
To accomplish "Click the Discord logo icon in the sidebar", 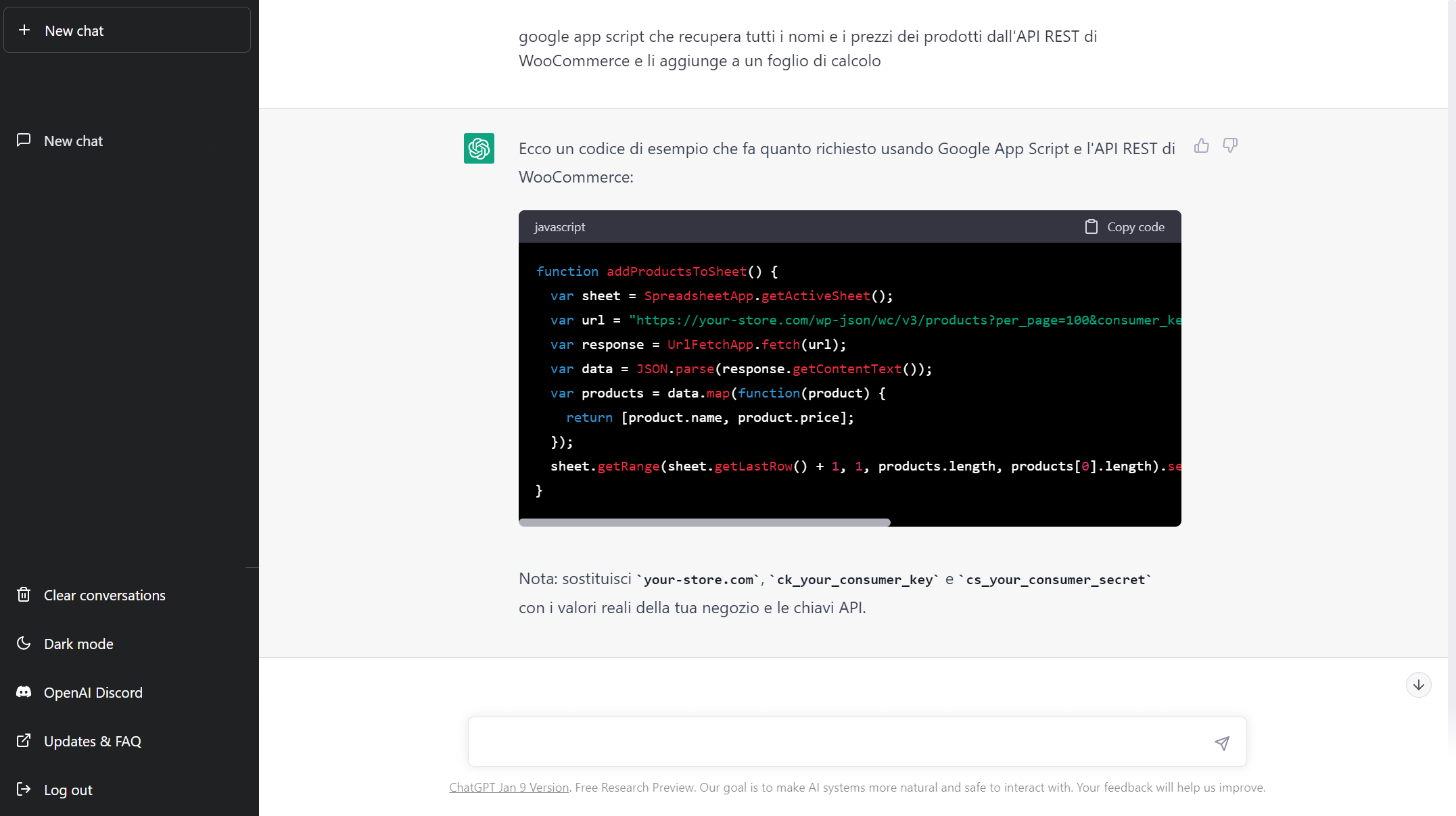I will 24,692.
